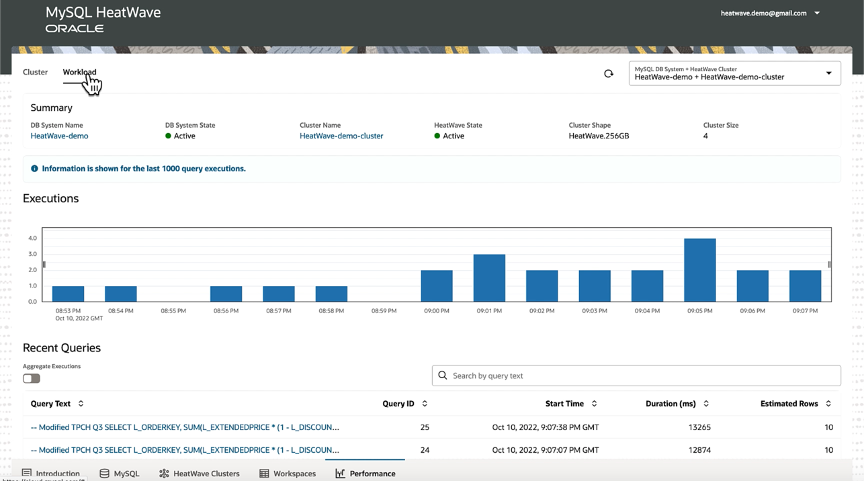Click the MySQL database icon in bottom bar
Screen dimensions: 864x482
104,474
